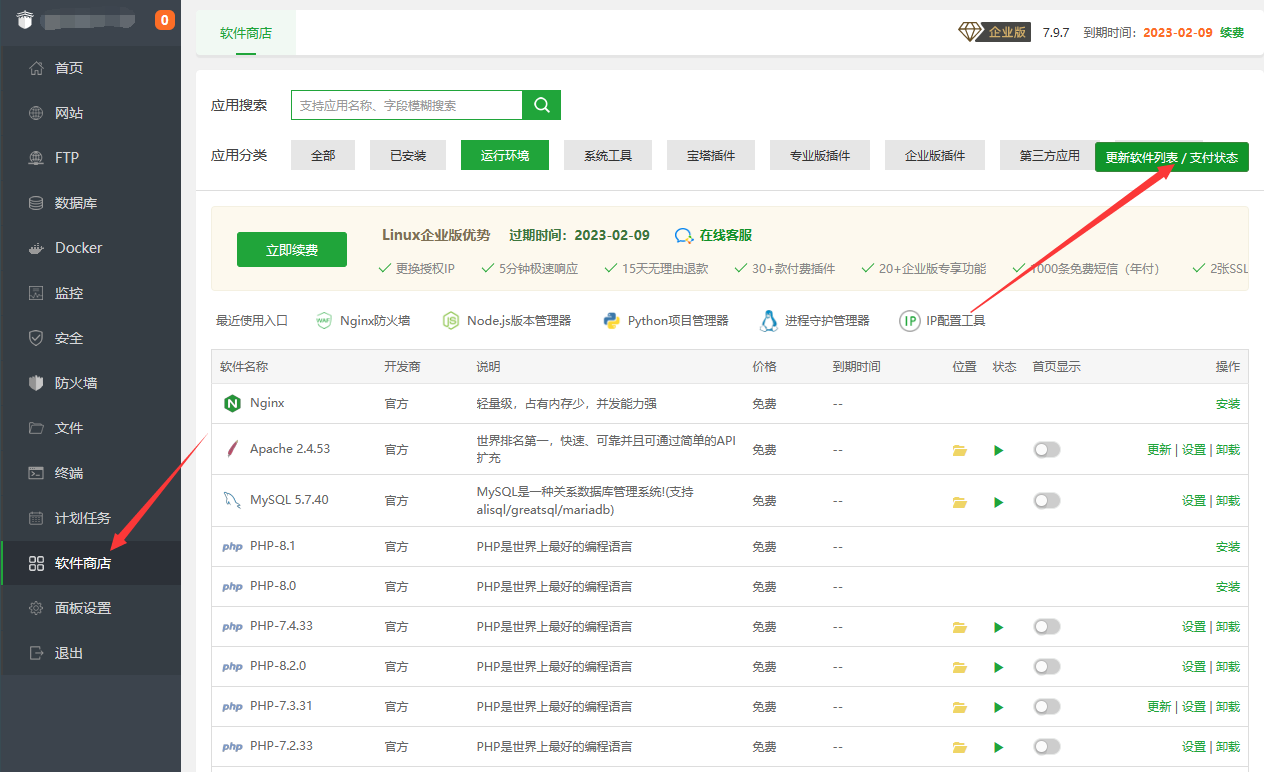Select the 全部 category filter
The width and height of the screenshot is (1264, 772).
[323, 155]
